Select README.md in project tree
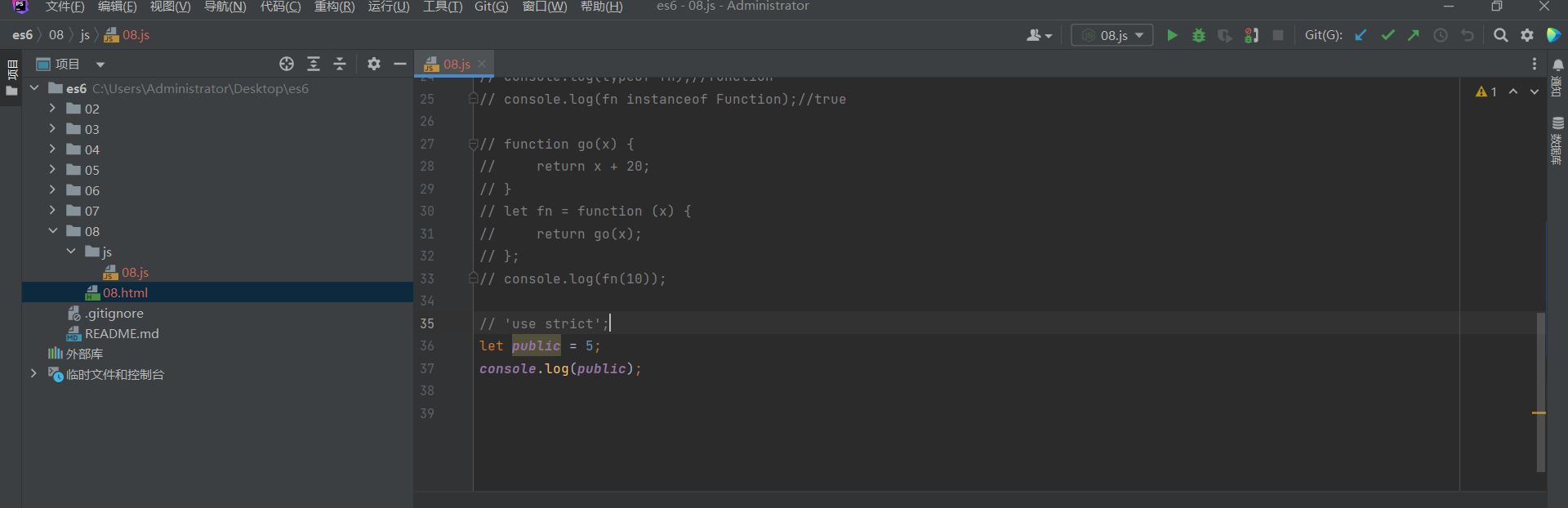This screenshot has width=1568, height=508. [x=122, y=333]
